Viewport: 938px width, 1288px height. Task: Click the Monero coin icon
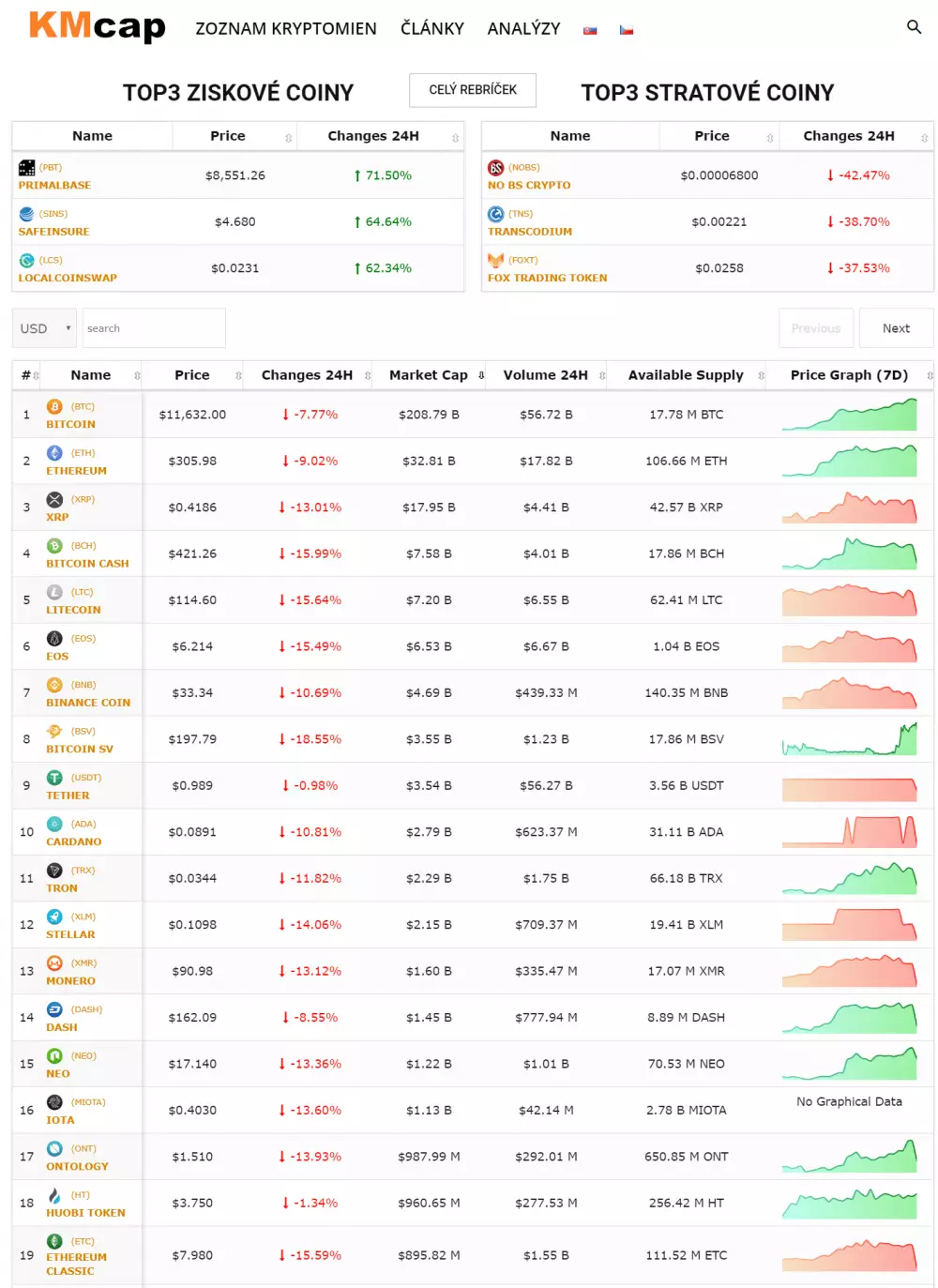pyautogui.click(x=54, y=962)
